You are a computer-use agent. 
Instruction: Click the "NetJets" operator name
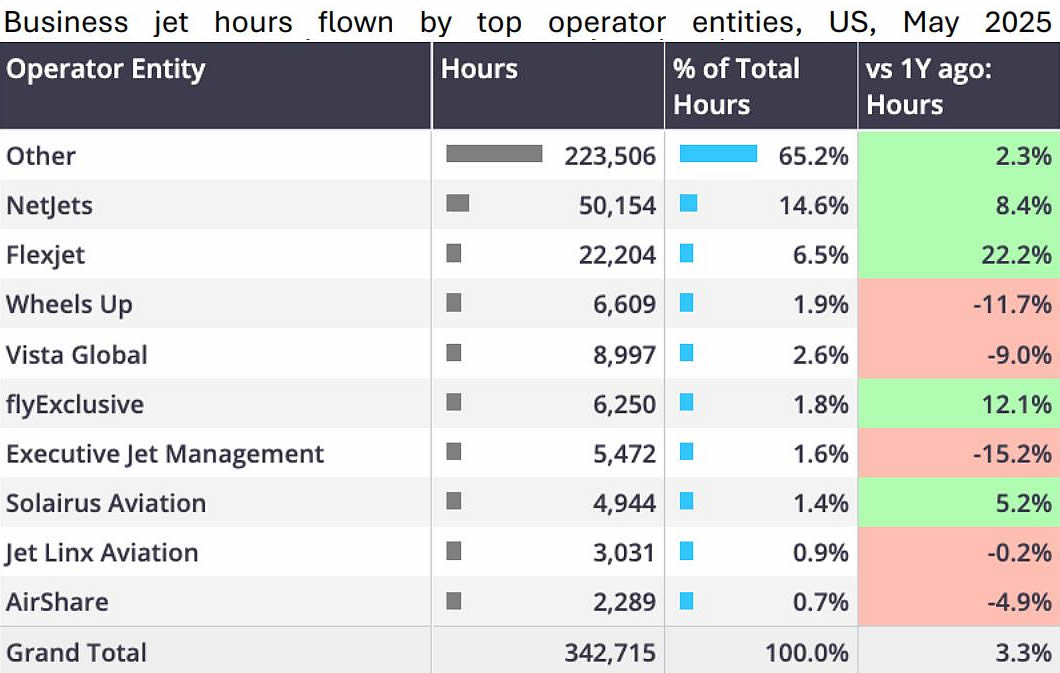click(49, 205)
